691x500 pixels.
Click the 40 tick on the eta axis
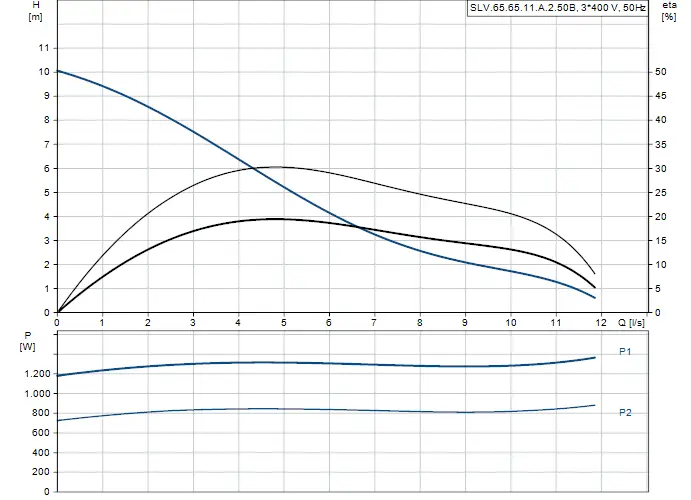[x=661, y=120]
